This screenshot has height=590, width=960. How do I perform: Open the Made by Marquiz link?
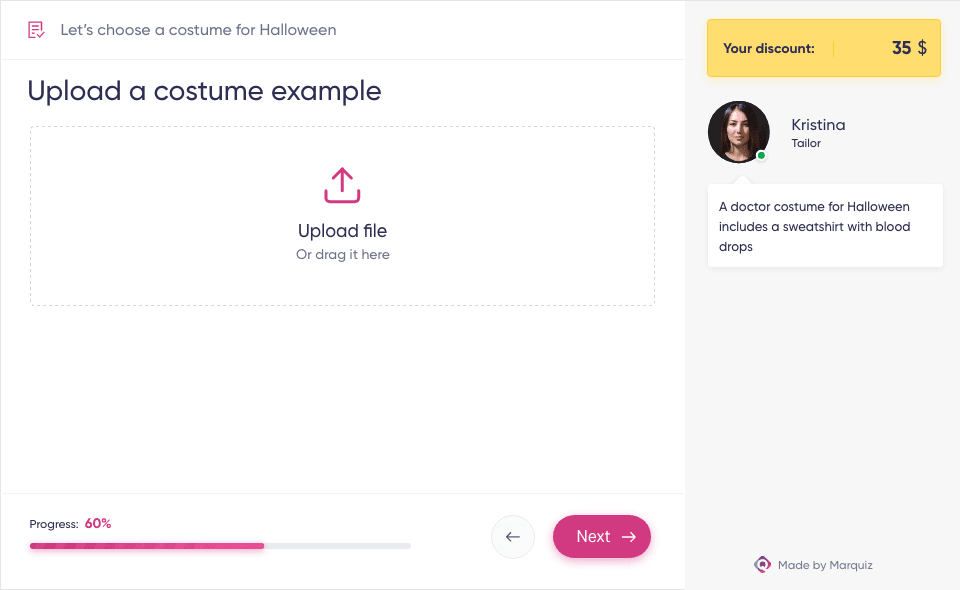(x=814, y=565)
